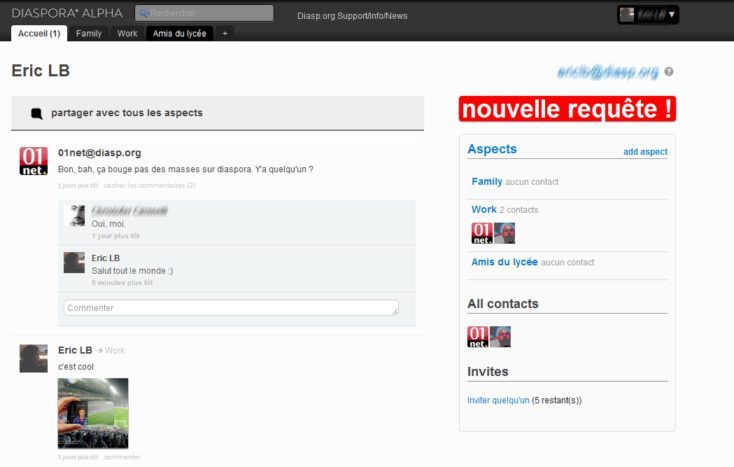Click the 'nouvelle requête !' button
This screenshot has height=467, width=734.
(x=567, y=109)
